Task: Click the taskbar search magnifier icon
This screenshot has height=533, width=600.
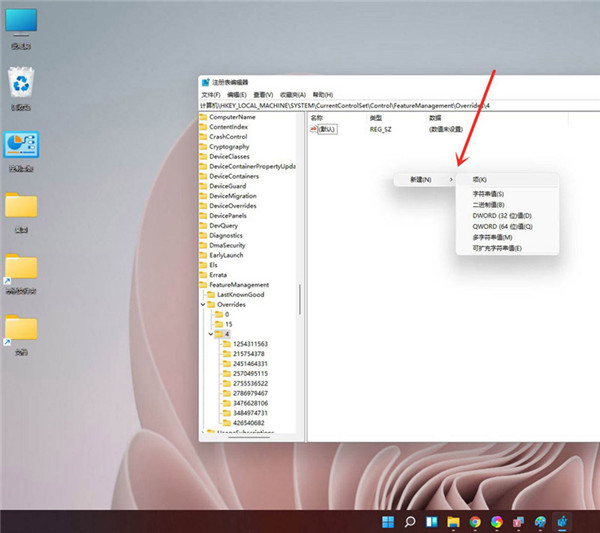Action: [x=409, y=521]
